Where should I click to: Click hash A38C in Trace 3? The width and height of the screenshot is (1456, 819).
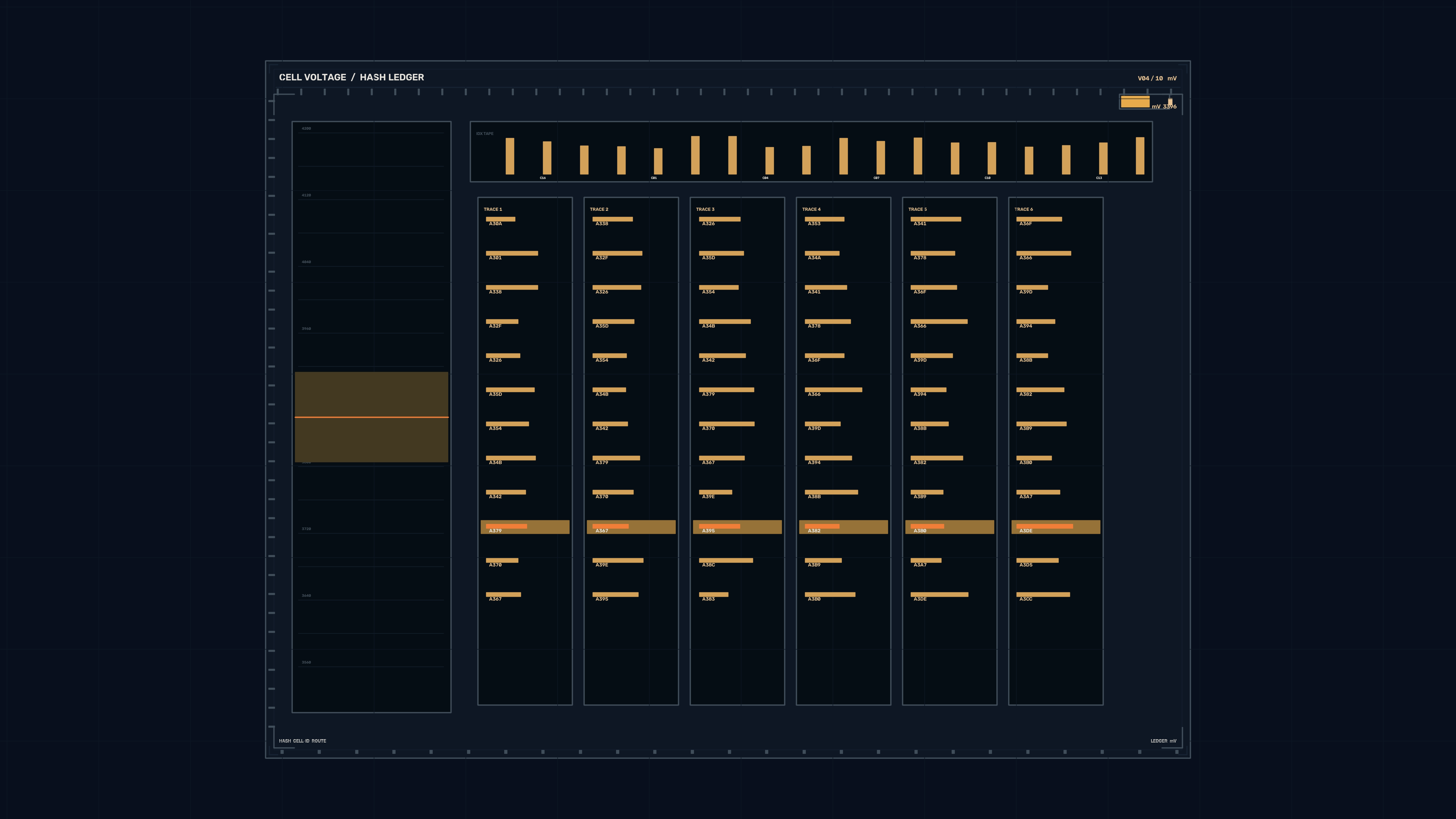[708, 565]
